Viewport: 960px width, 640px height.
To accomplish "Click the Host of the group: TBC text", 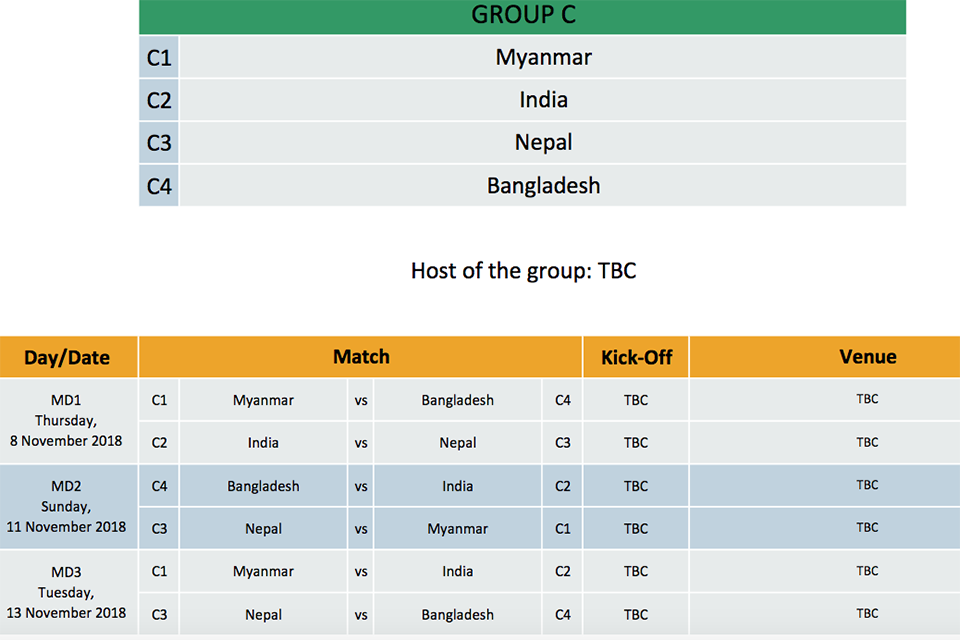I will (x=523, y=271).
